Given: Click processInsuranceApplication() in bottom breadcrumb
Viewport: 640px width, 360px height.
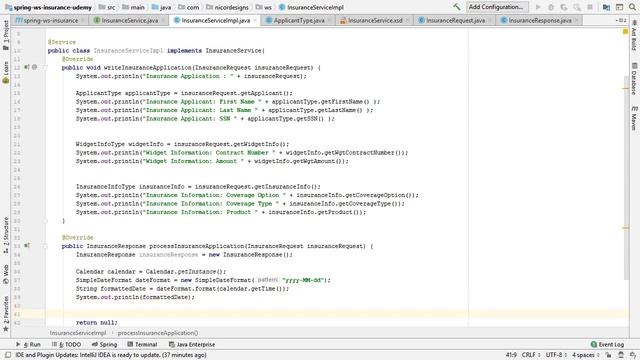Looking at the screenshot, I should 158,333.
